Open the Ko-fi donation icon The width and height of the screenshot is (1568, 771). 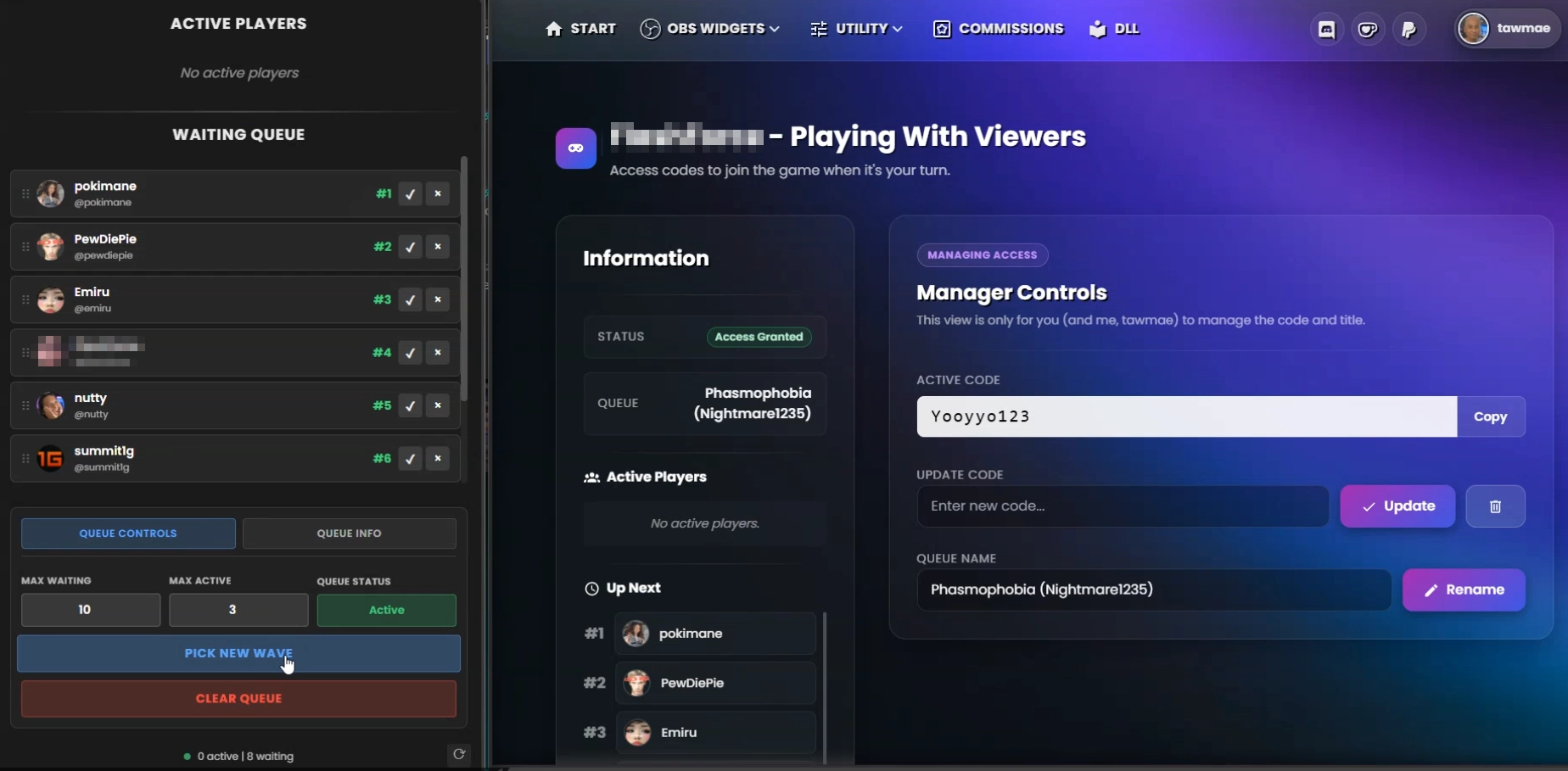pos(1368,30)
